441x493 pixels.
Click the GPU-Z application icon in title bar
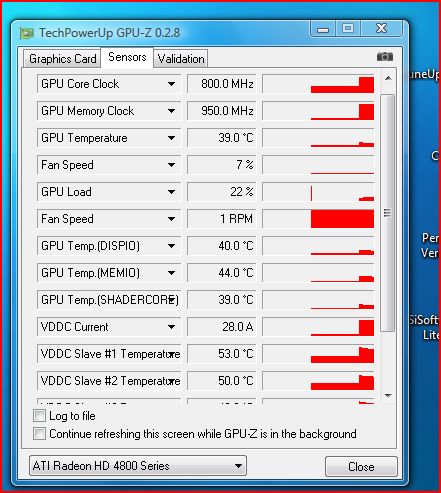(27, 33)
